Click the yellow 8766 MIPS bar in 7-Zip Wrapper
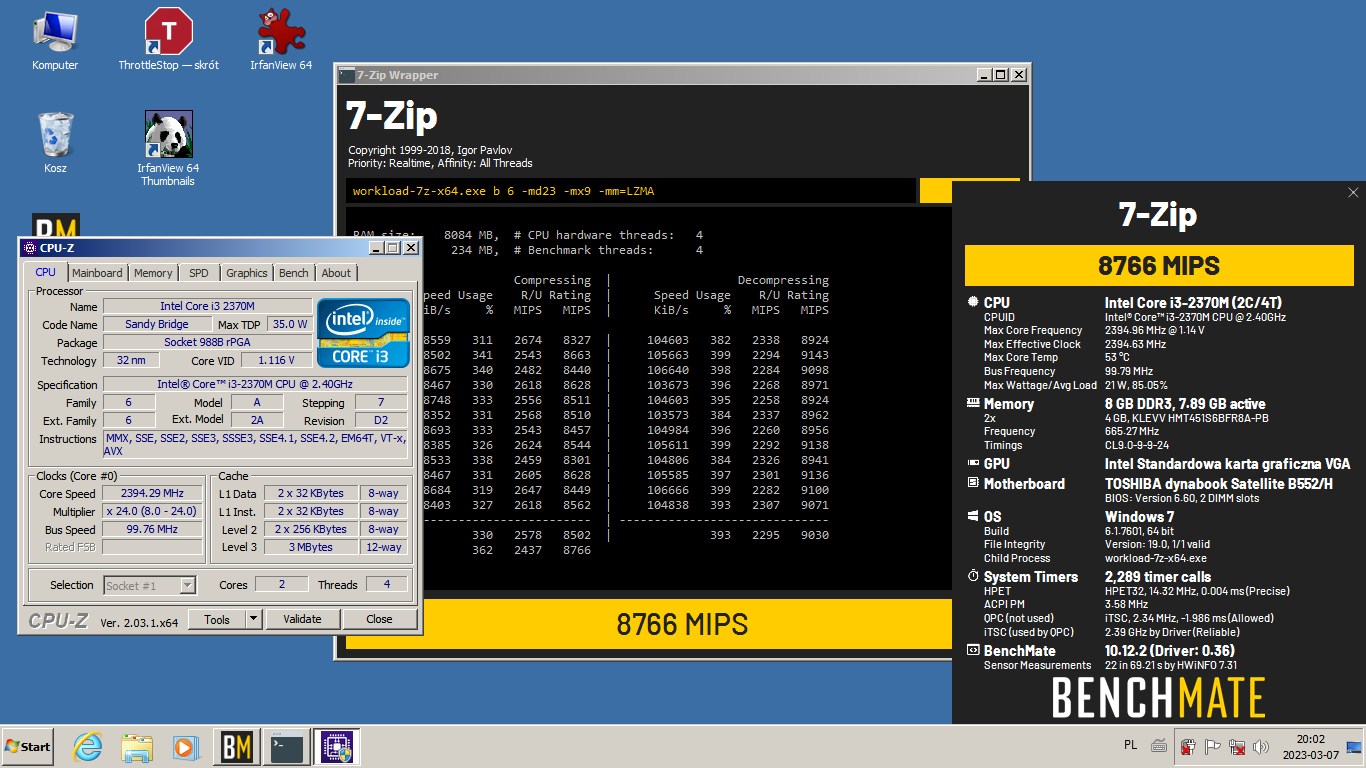The width and height of the screenshot is (1366, 768). click(683, 625)
